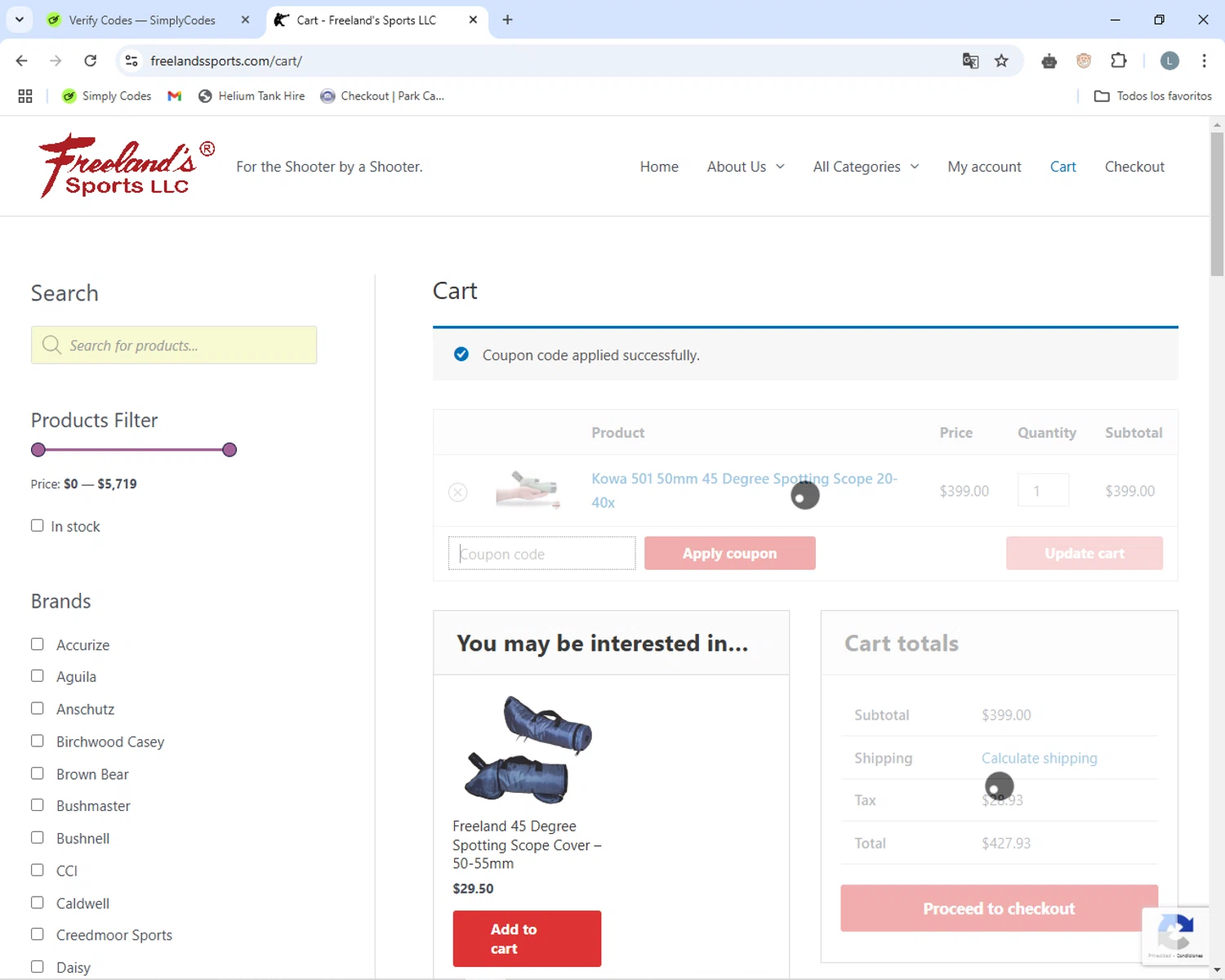Check the Brown Bear brand filter
1225x980 pixels.
[x=38, y=773]
